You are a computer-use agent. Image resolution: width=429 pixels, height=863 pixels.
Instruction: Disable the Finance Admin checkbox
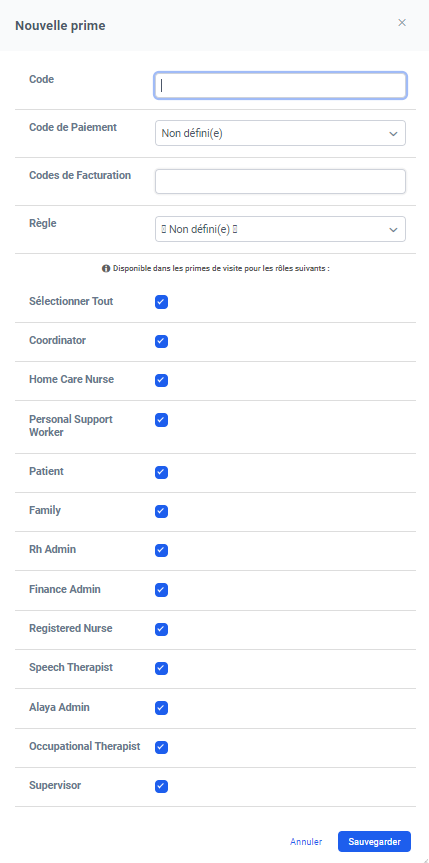(161, 590)
